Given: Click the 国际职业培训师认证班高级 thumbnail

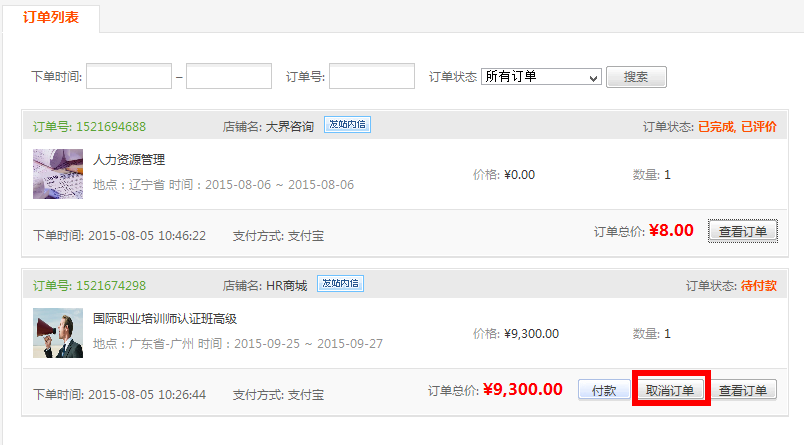Looking at the screenshot, I should tap(58, 333).
